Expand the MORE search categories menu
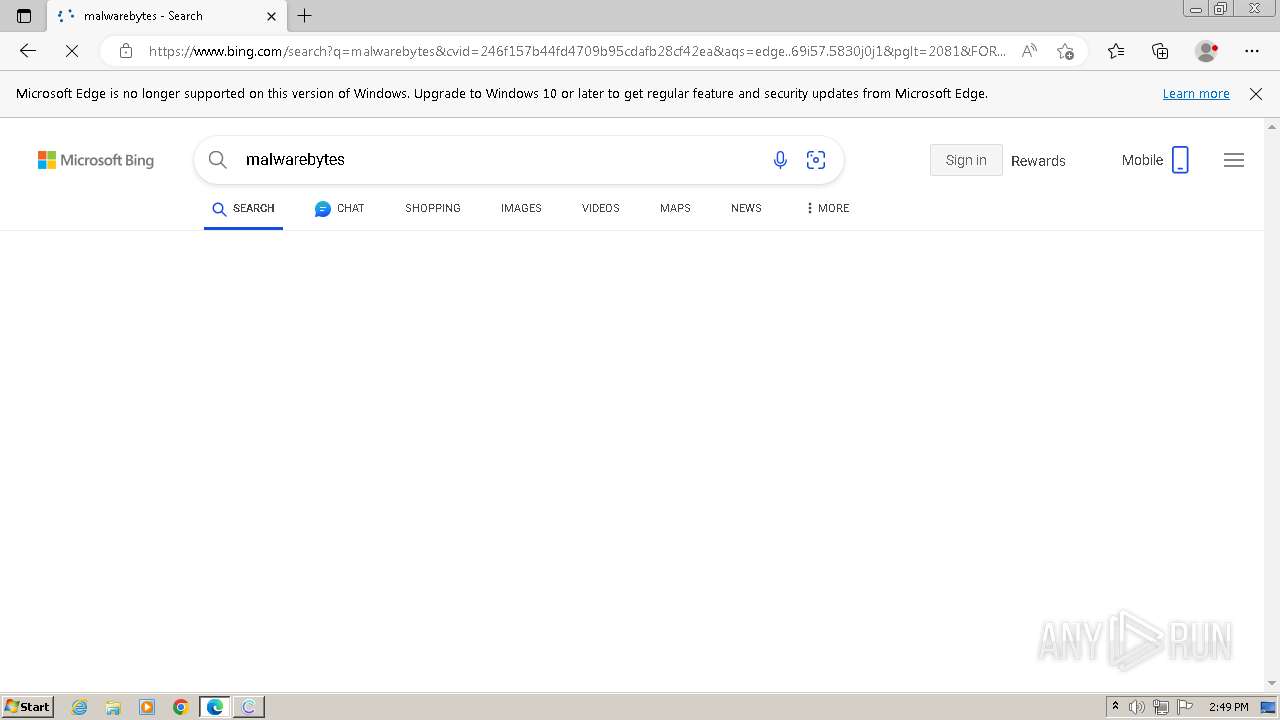This screenshot has height=720, width=1280. 827,208
